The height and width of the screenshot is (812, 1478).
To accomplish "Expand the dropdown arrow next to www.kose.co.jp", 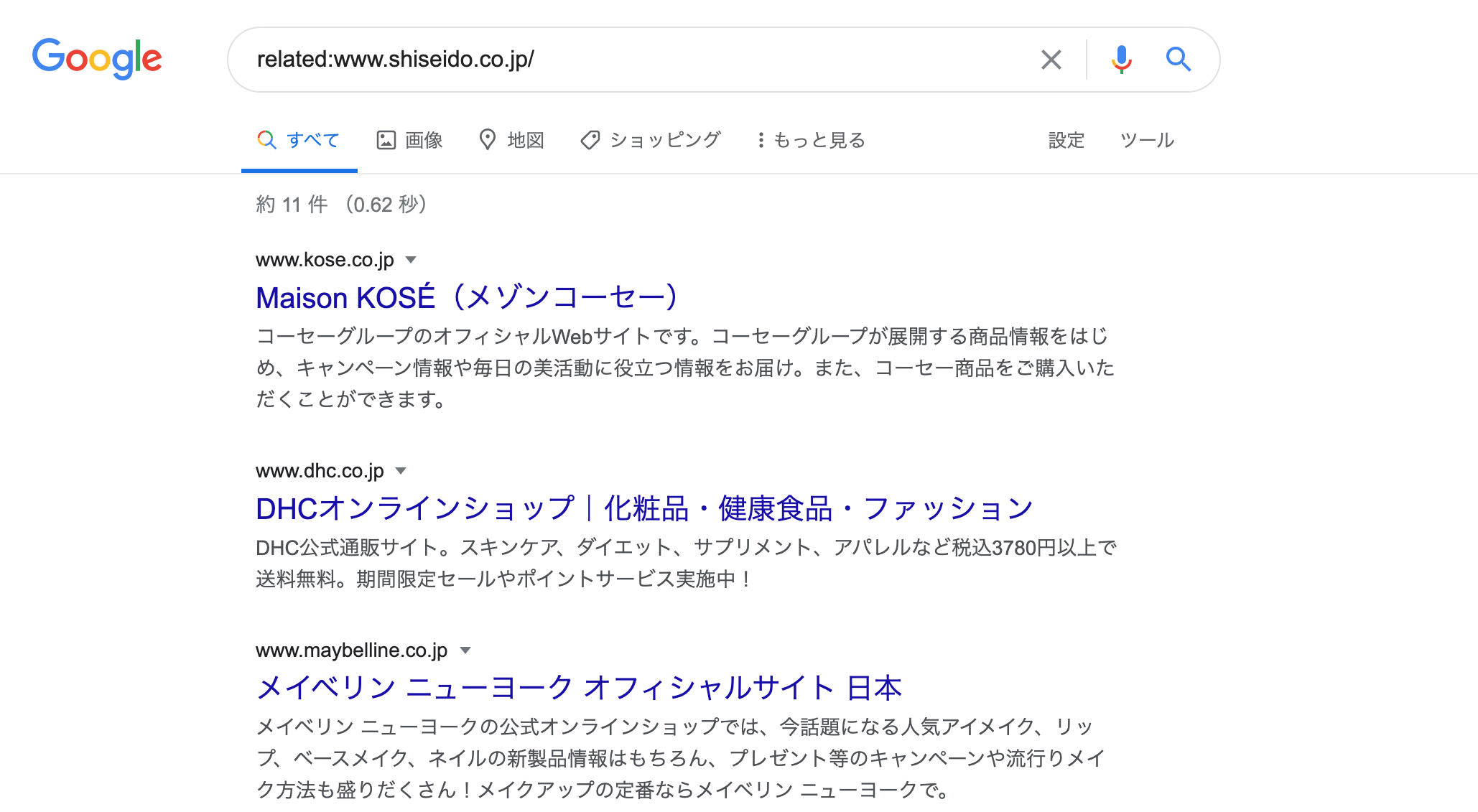I will 411,260.
